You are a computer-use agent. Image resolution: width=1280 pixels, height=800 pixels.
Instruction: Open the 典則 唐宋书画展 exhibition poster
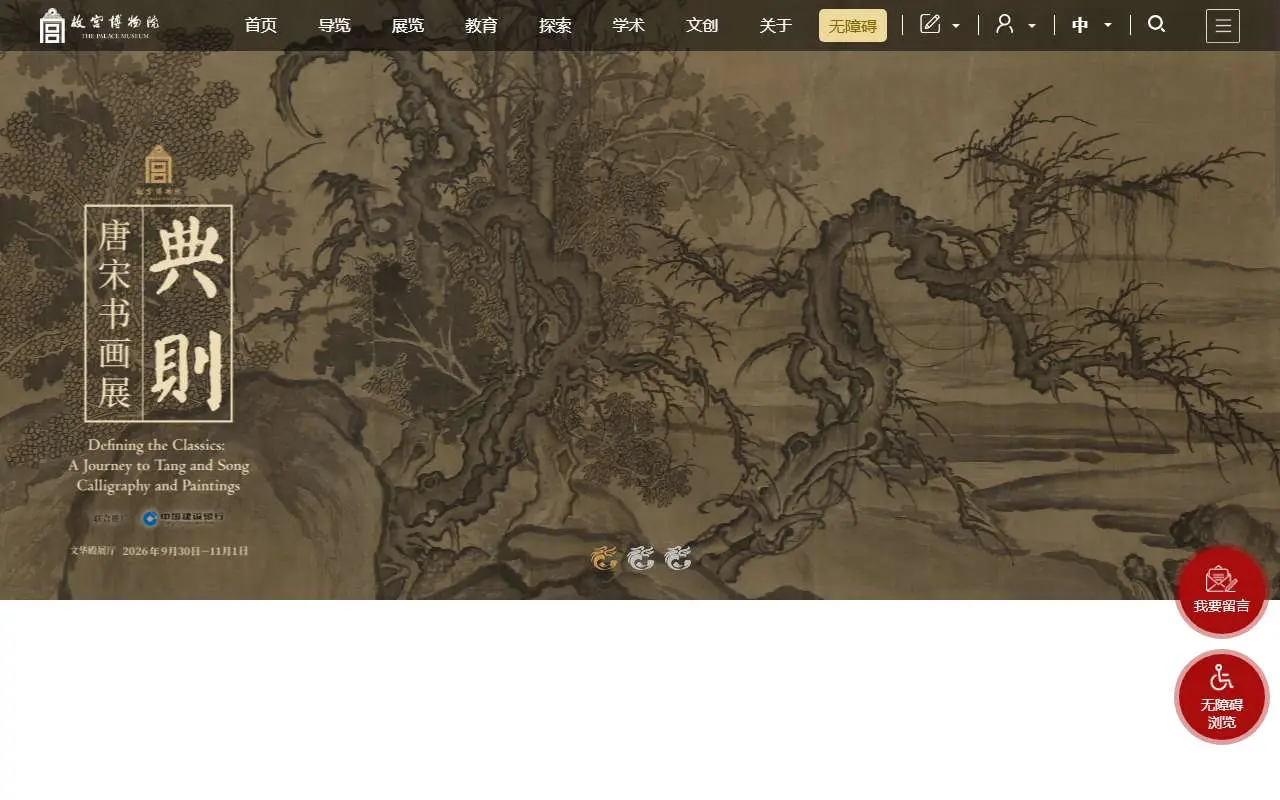[159, 313]
